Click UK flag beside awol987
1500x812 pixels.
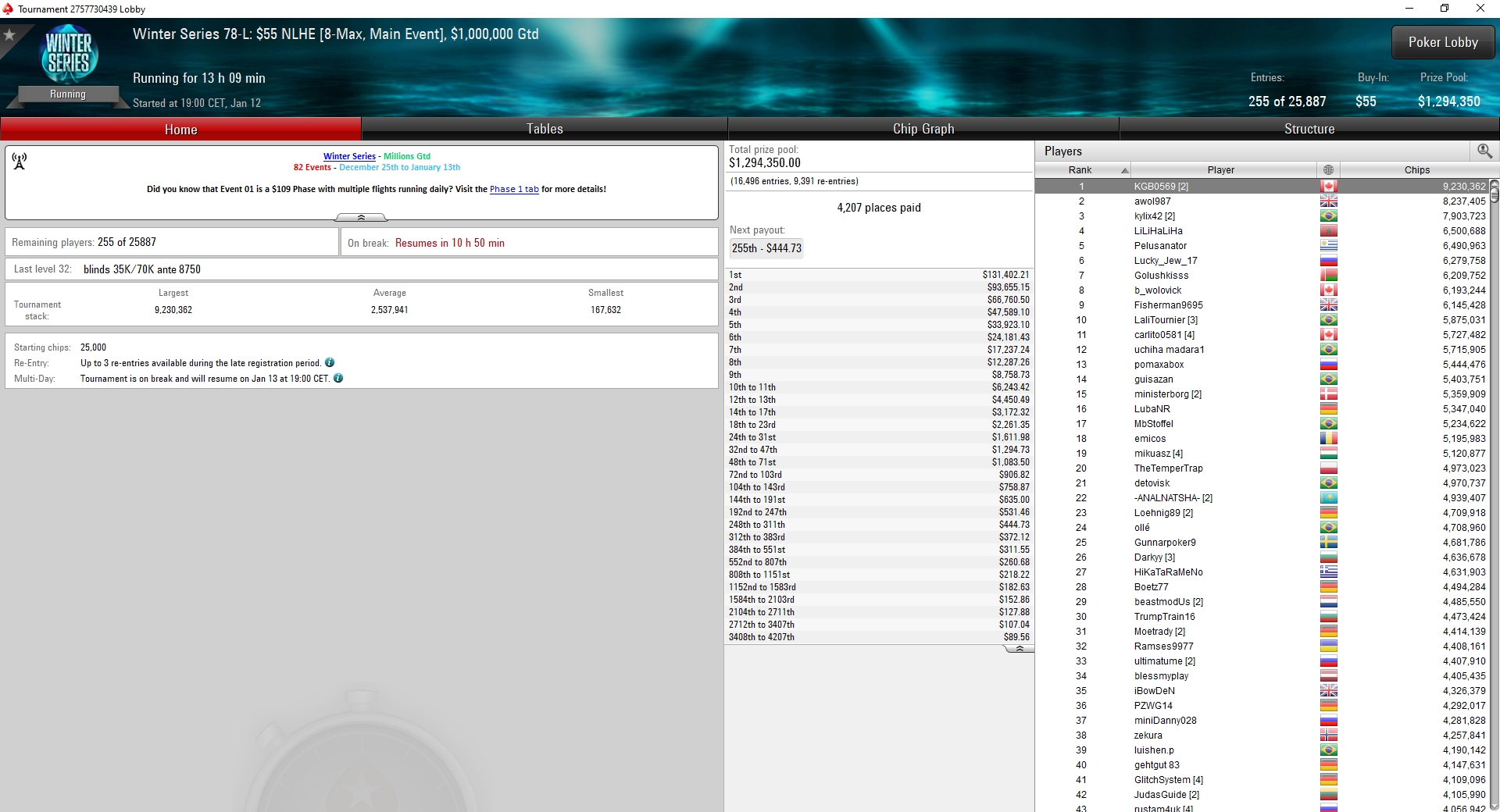(1328, 201)
